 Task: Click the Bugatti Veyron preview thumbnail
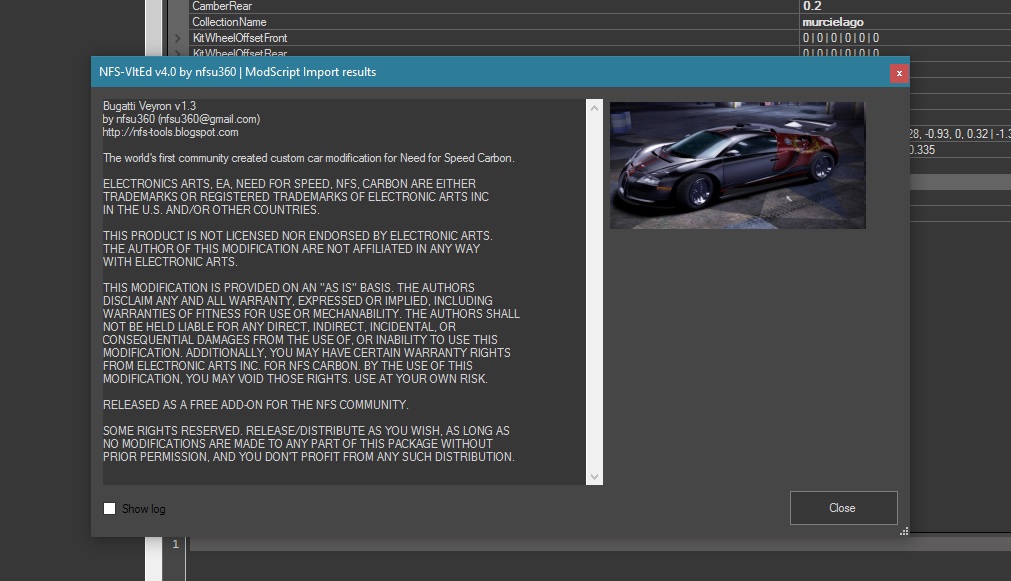pos(737,164)
